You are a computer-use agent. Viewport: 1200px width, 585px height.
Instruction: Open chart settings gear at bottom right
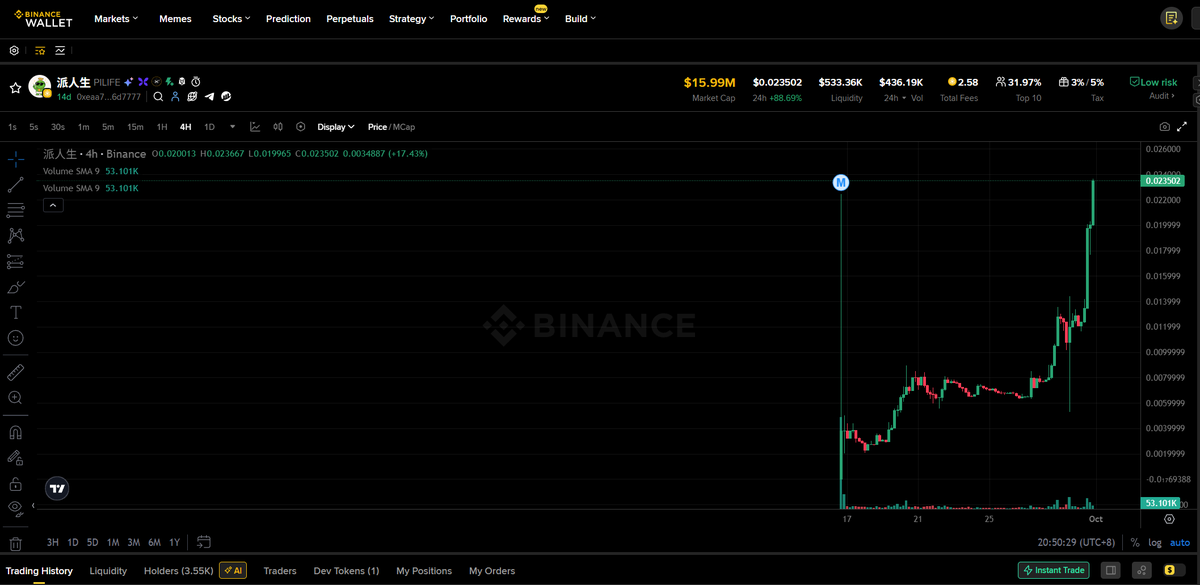[x=1169, y=519]
